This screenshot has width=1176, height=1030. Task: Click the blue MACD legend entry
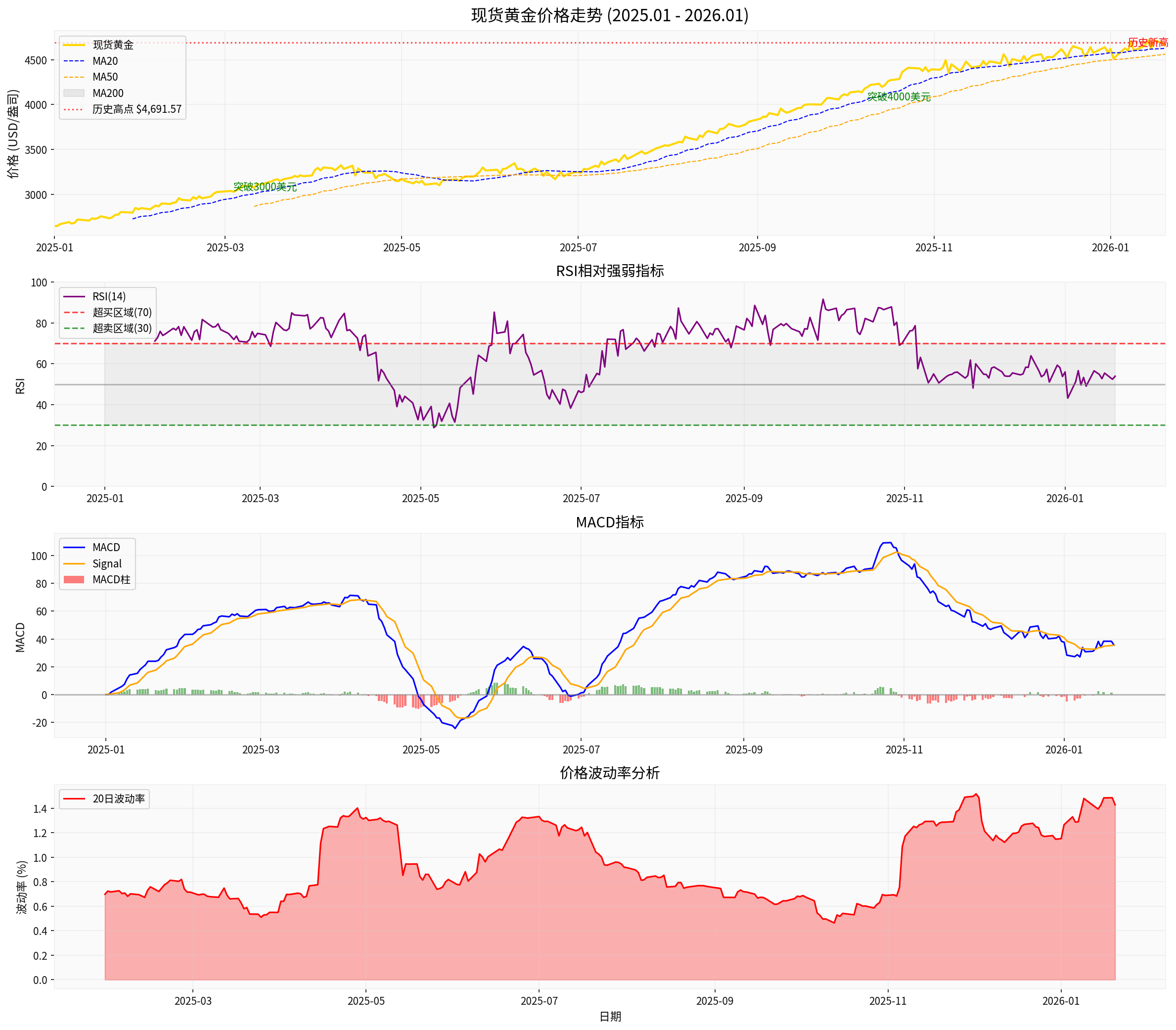[106, 548]
